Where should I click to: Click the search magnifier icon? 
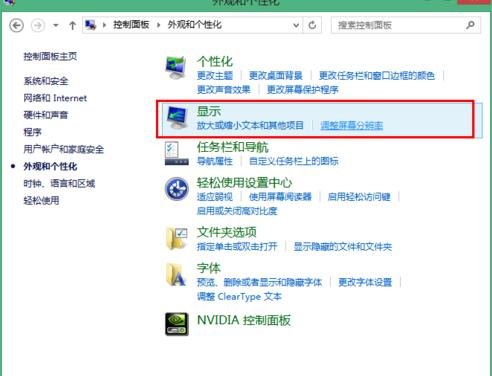point(470,25)
